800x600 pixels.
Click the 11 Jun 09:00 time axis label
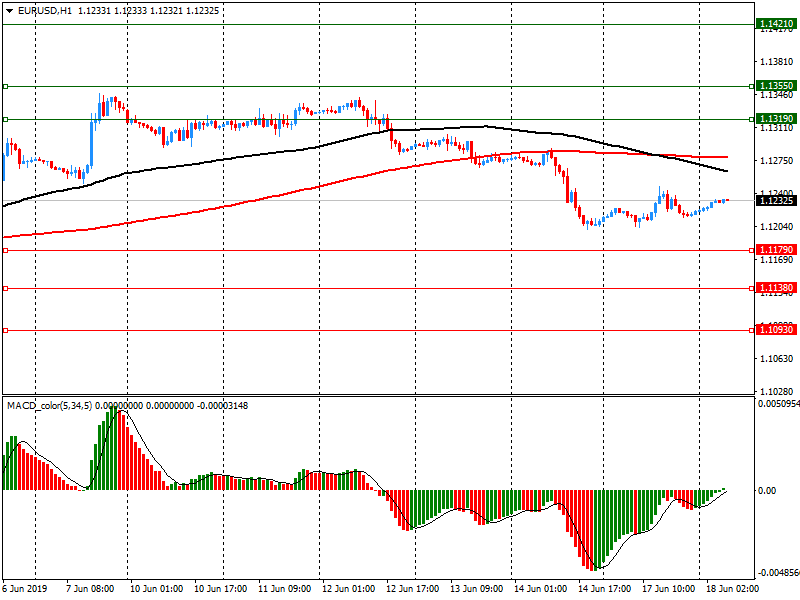(285, 588)
